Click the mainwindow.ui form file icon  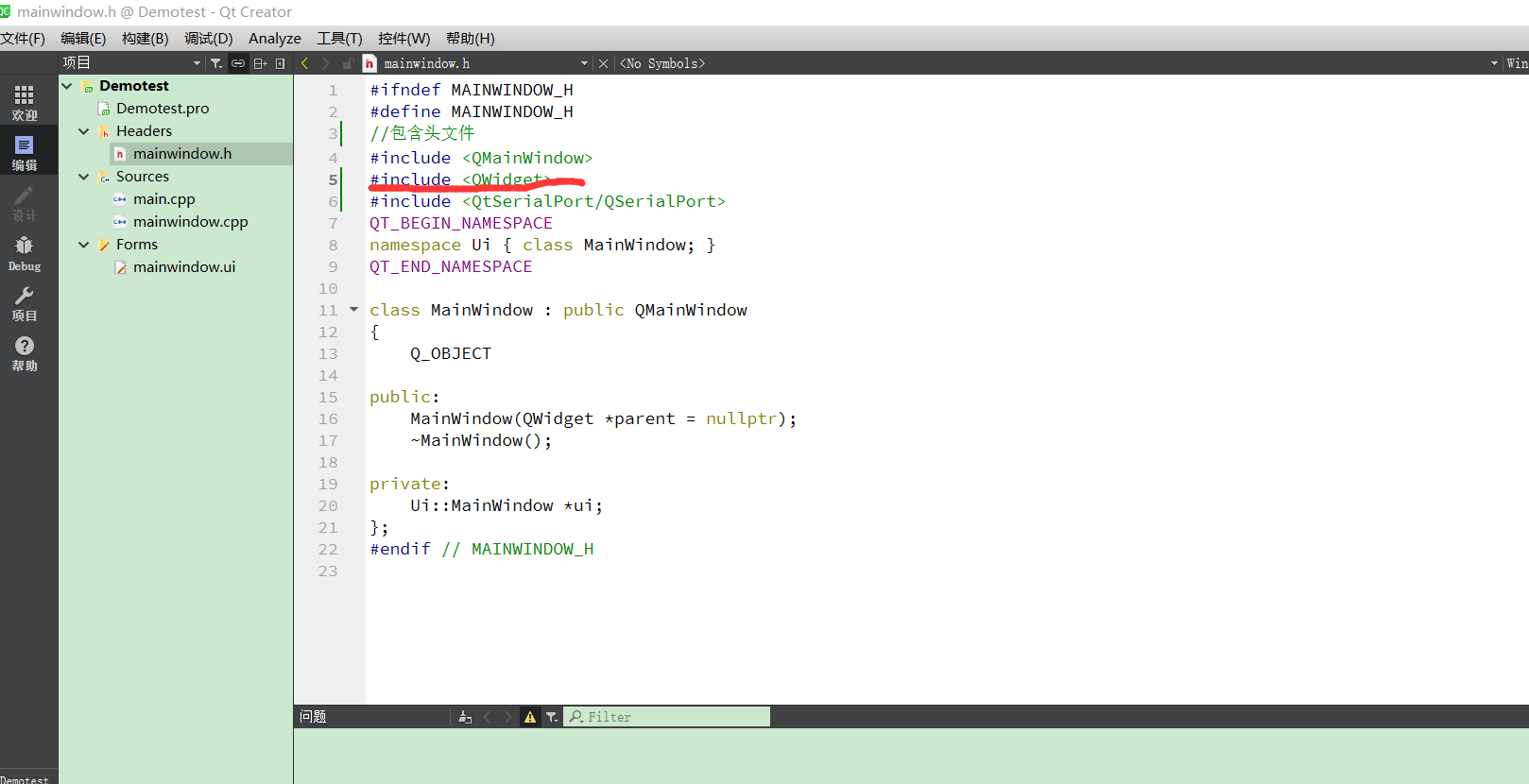120,267
